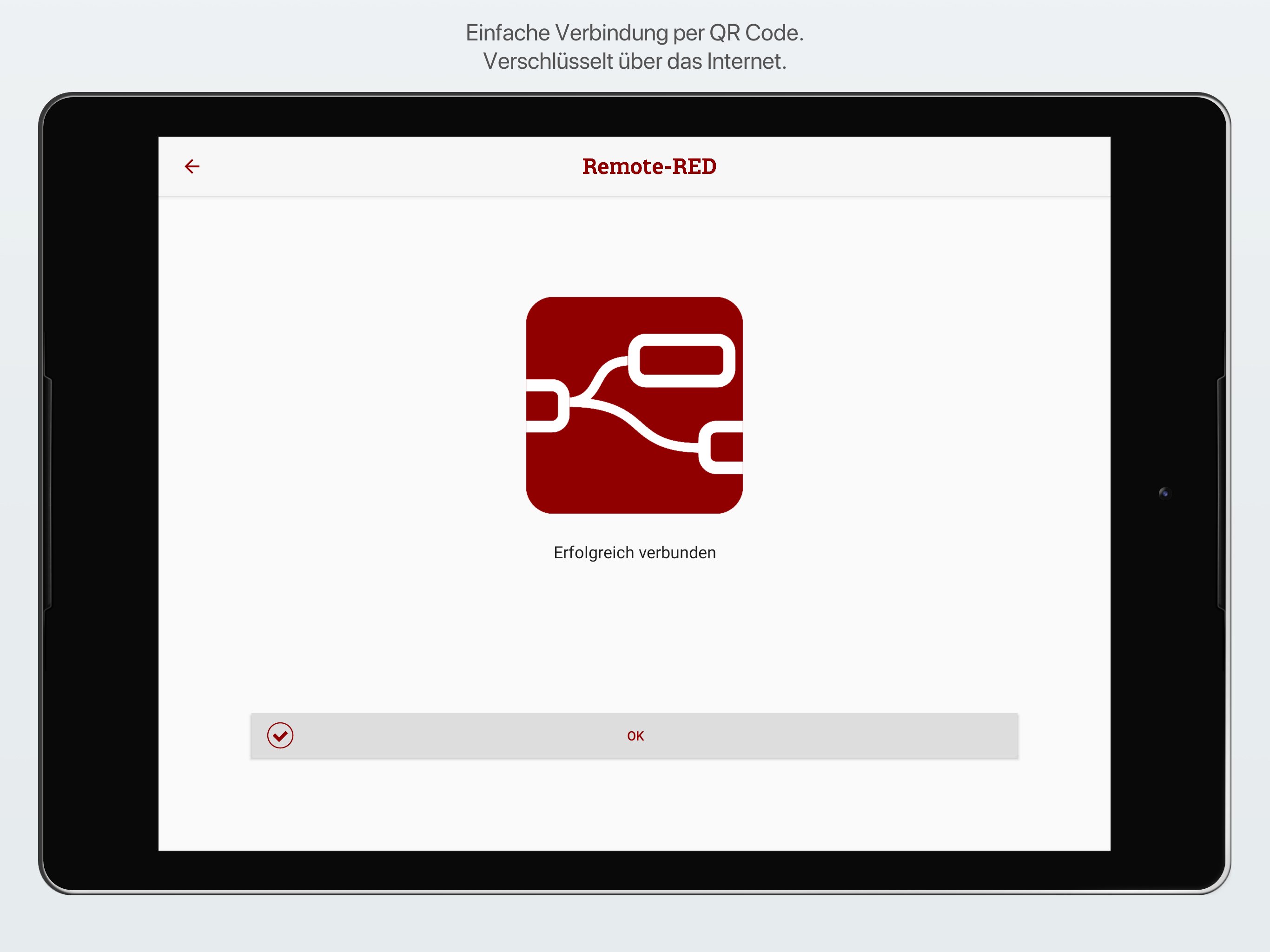Click the word RED in title
Screen dimensions: 1270x952
pos(694,166)
